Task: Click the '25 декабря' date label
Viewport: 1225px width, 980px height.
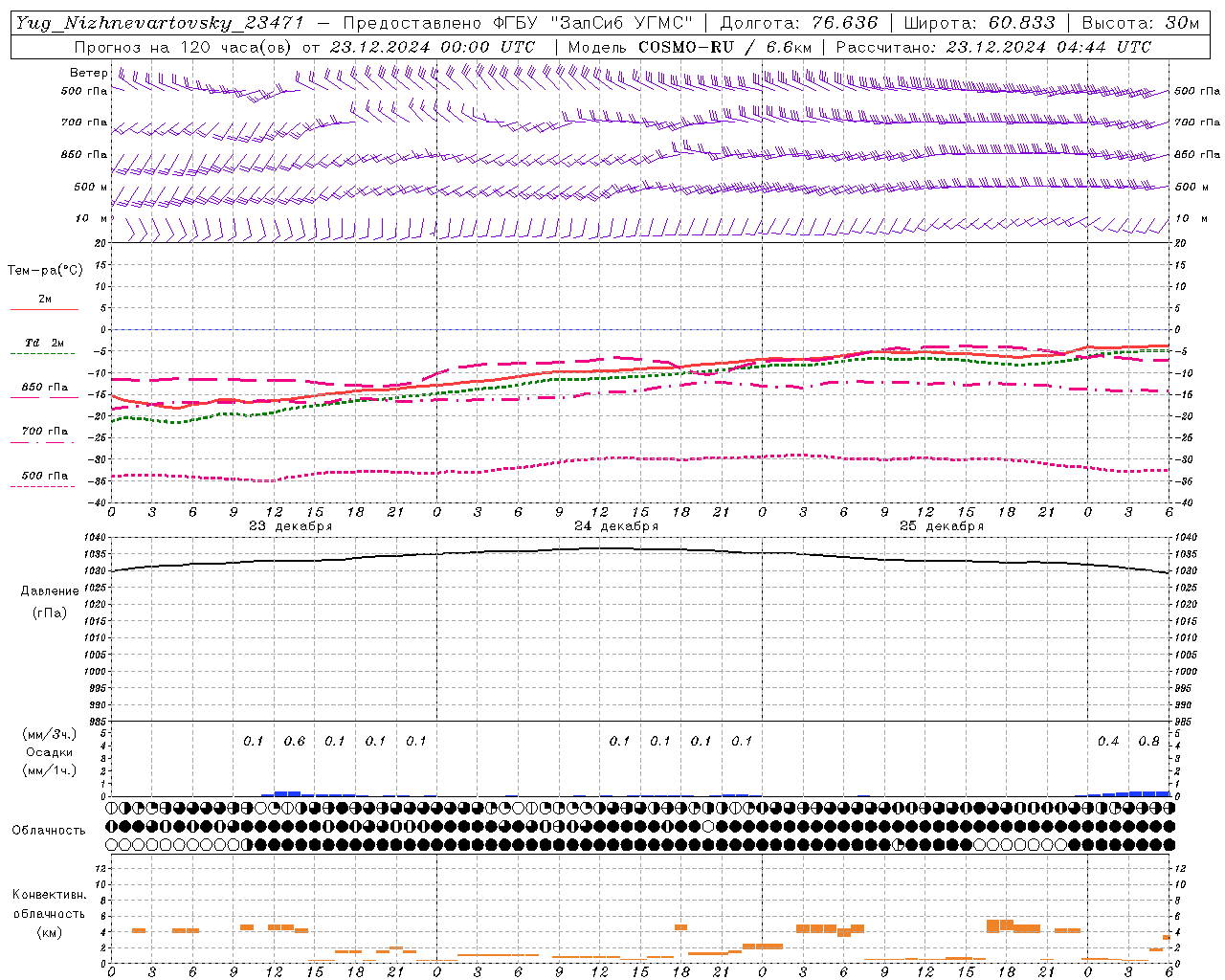Action: tap(942, 526)
